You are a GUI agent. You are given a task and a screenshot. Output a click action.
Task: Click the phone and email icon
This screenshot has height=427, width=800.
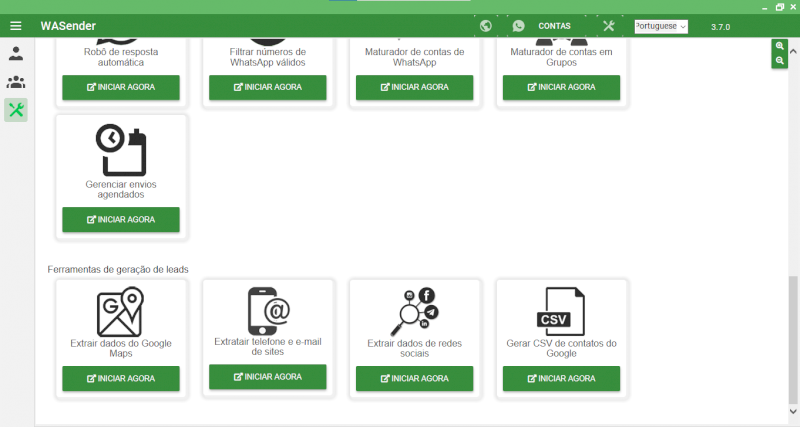268,311
